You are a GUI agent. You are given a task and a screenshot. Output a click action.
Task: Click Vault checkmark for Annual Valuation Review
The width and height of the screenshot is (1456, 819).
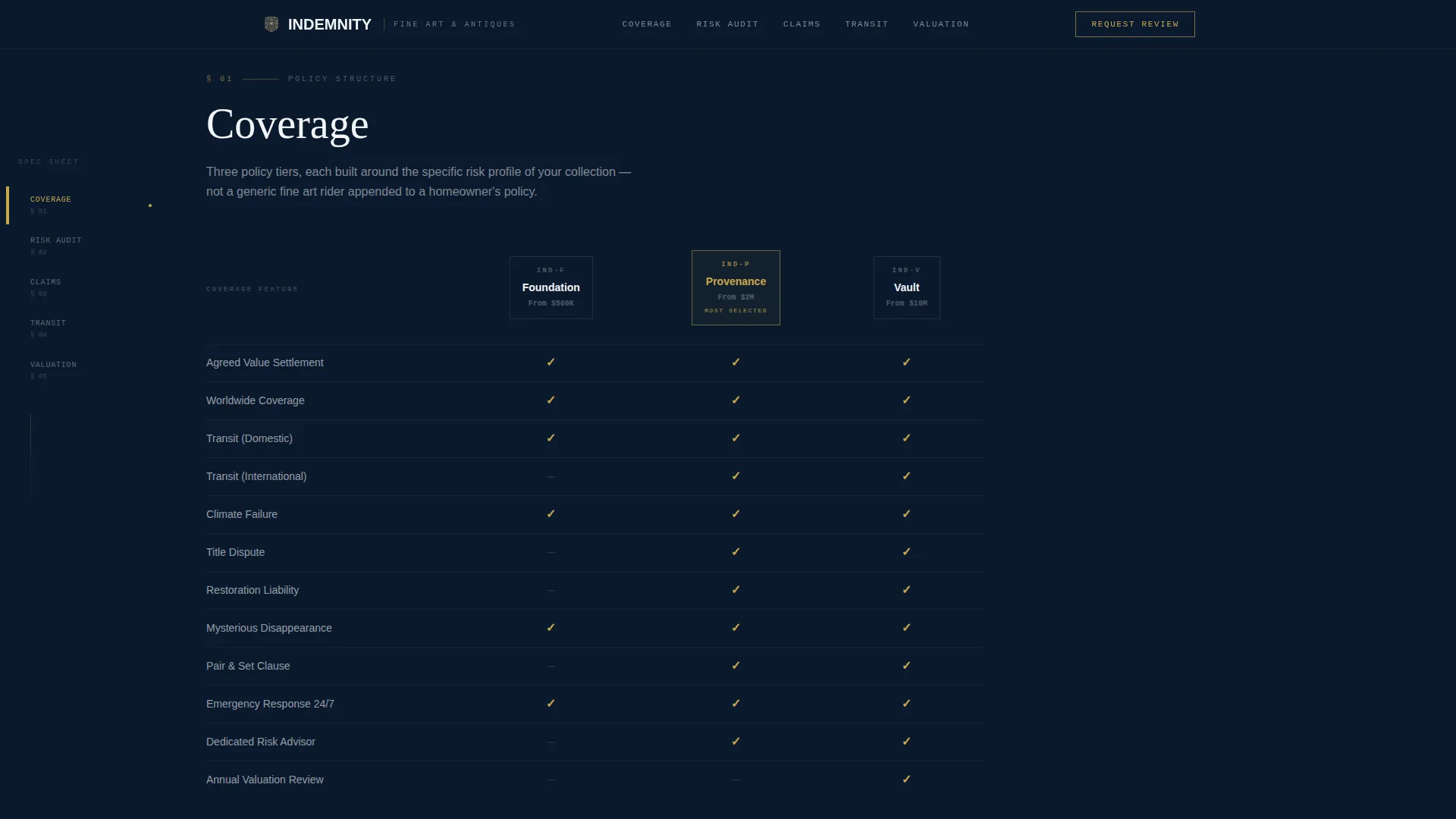[x=906, y=780]
